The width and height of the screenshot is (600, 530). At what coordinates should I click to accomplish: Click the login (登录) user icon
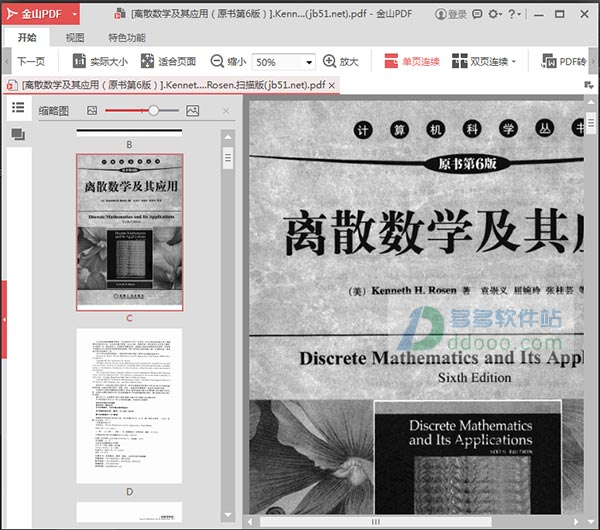click(x=440, y=14)
